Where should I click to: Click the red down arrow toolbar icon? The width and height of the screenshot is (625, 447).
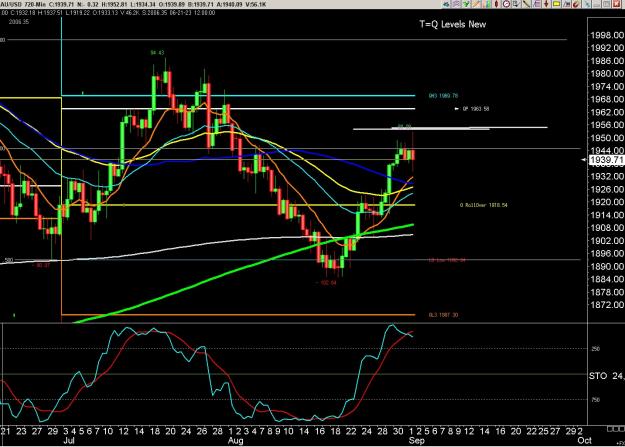pos(546,4)
